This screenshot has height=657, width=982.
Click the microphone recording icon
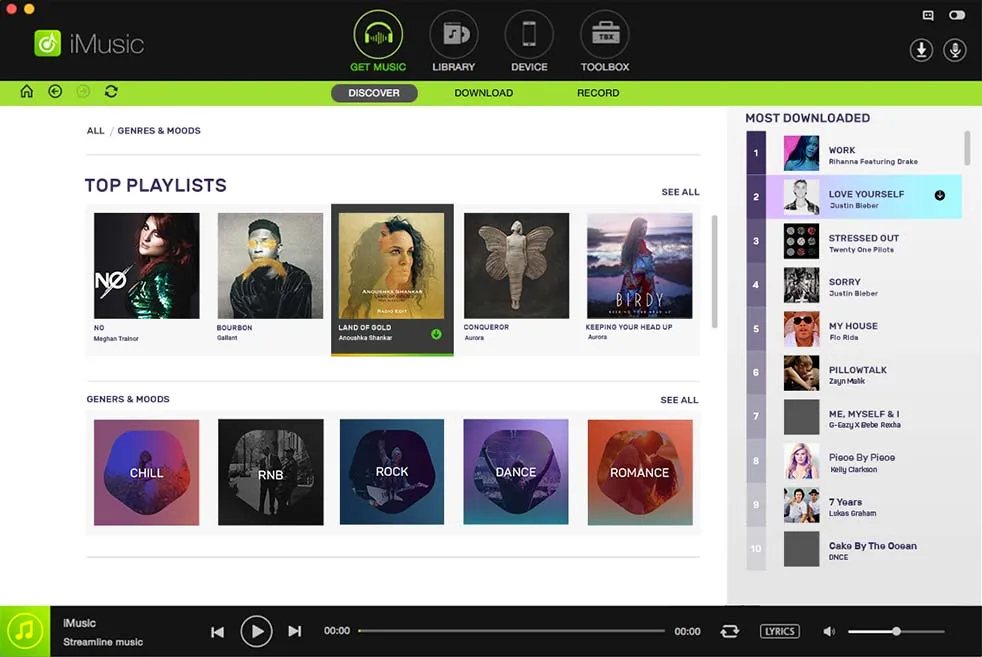click(955, 49)
